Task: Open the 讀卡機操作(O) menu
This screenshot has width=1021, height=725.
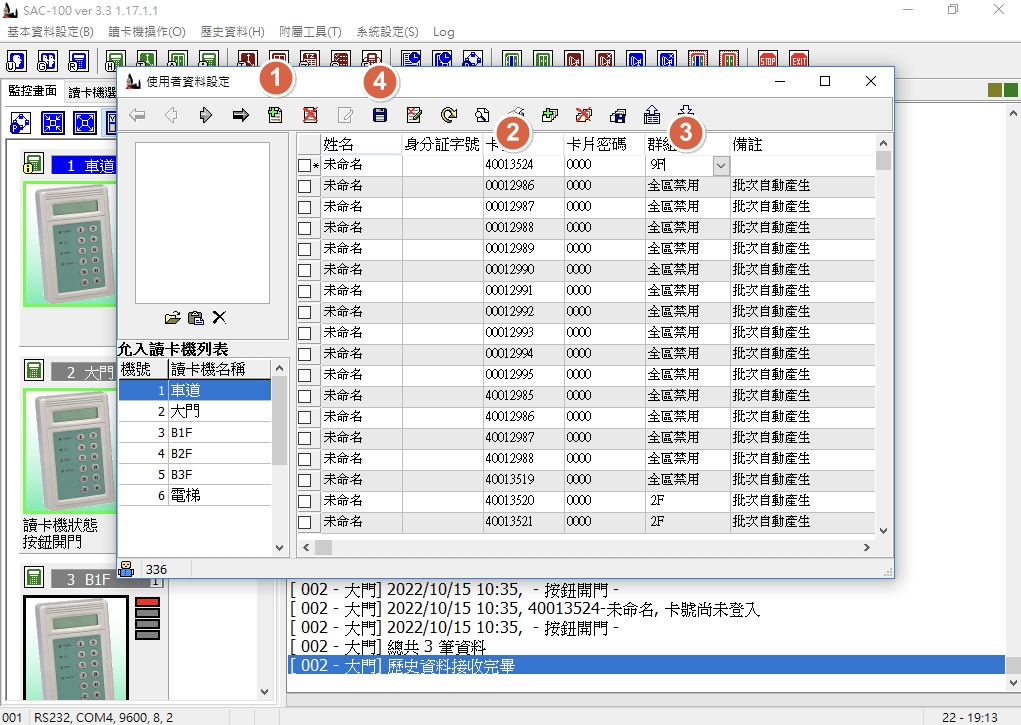Action: tap(147, 31)
